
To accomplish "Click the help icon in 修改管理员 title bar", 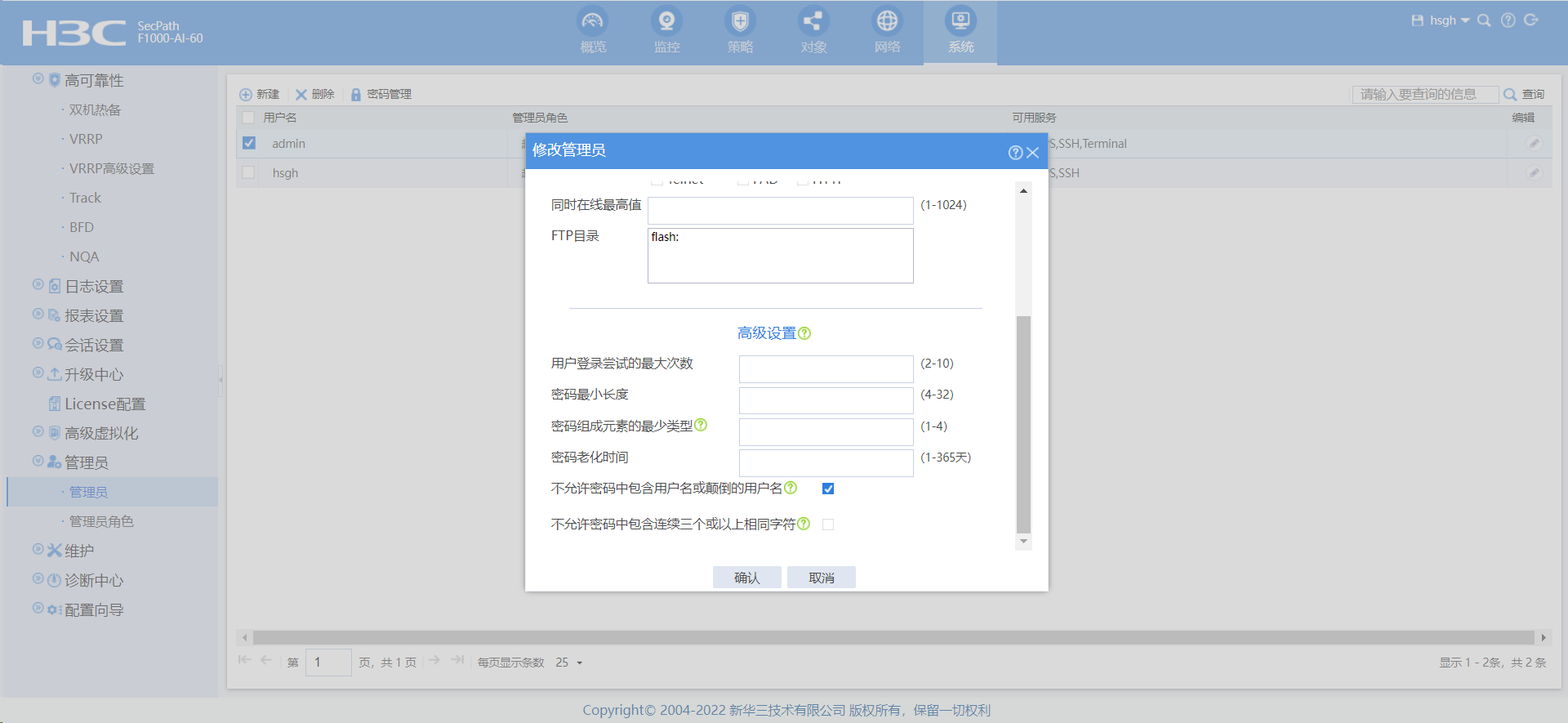I will point(1015,153).
